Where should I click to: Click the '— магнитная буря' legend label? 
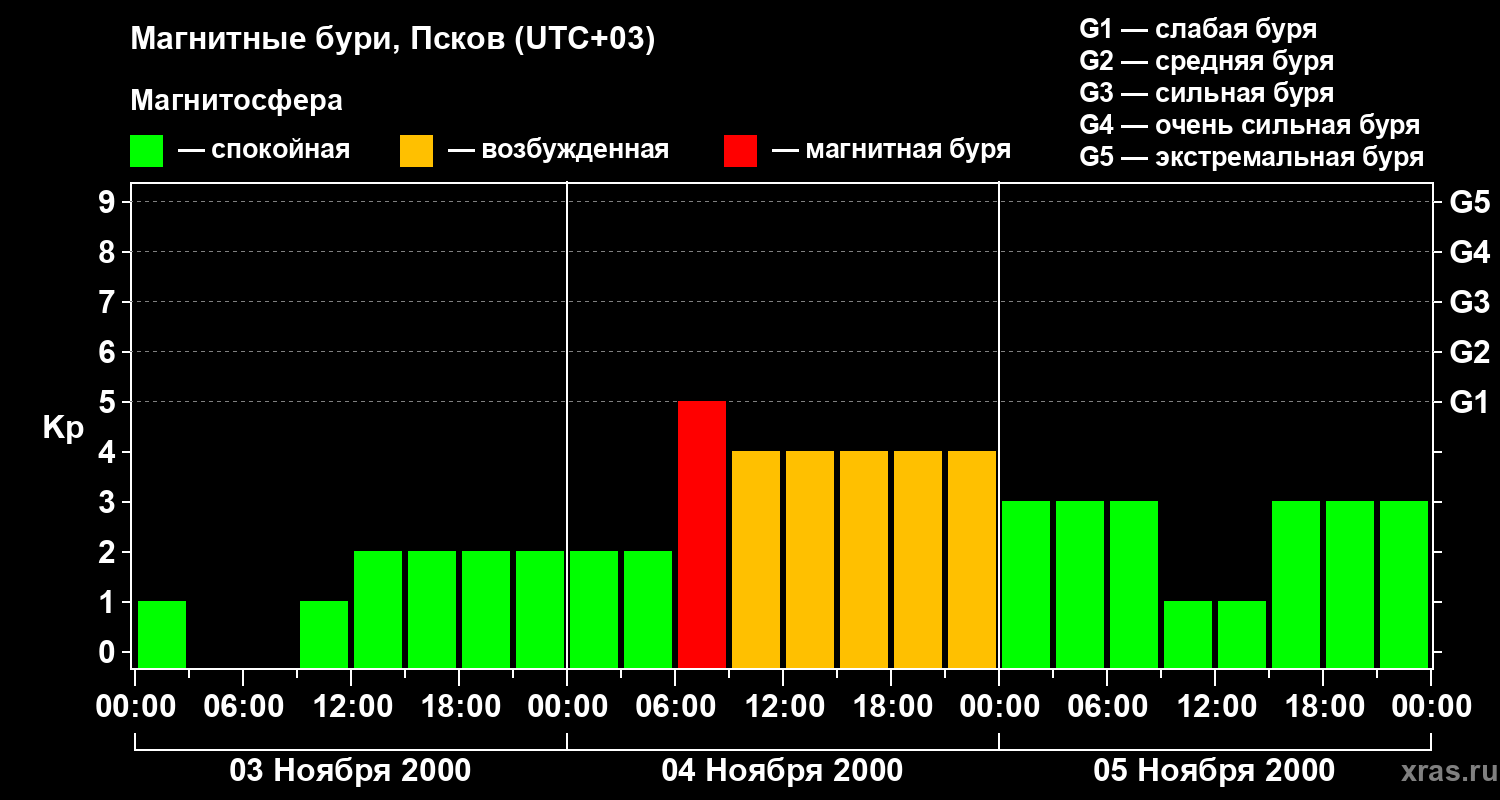click(x=892, y=150)
